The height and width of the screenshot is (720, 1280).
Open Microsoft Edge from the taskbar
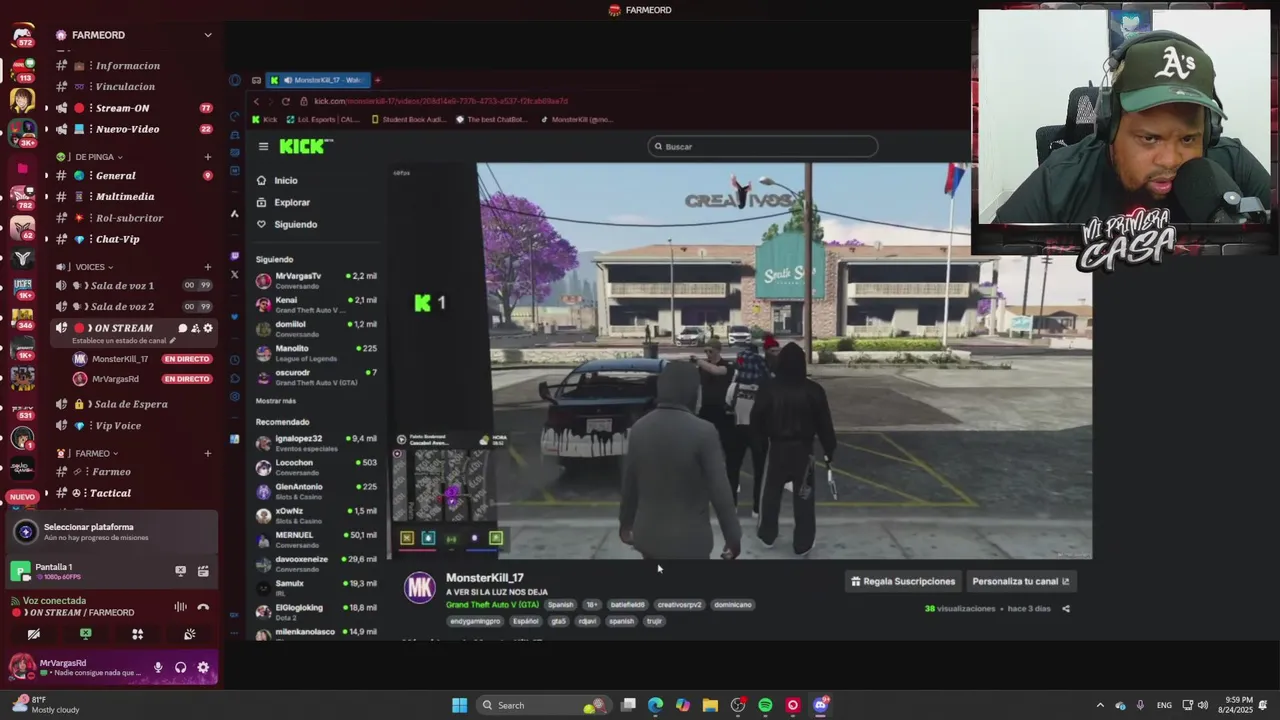655,705
